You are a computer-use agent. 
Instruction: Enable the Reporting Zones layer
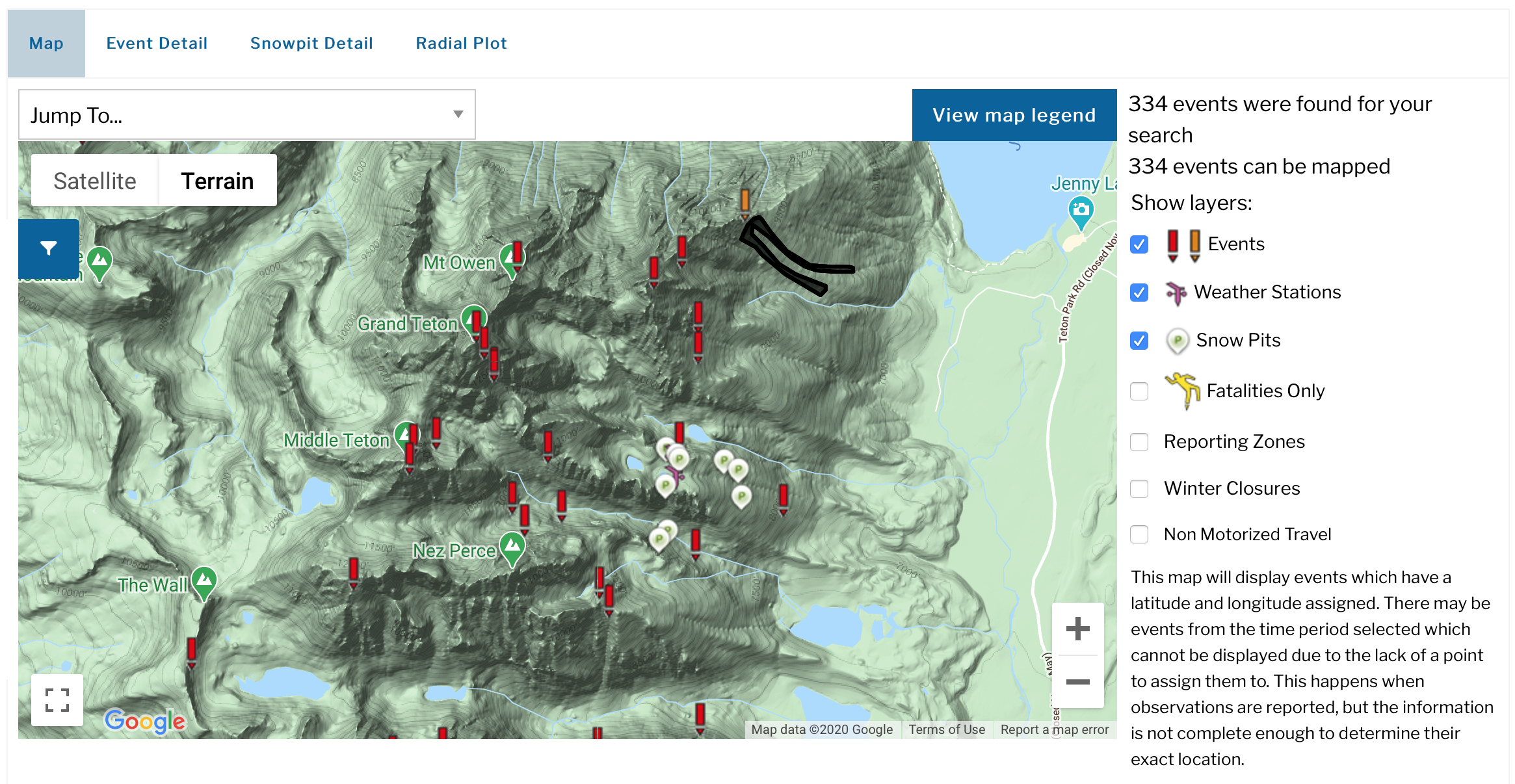pyautogui.click(x=1139, y=442)
